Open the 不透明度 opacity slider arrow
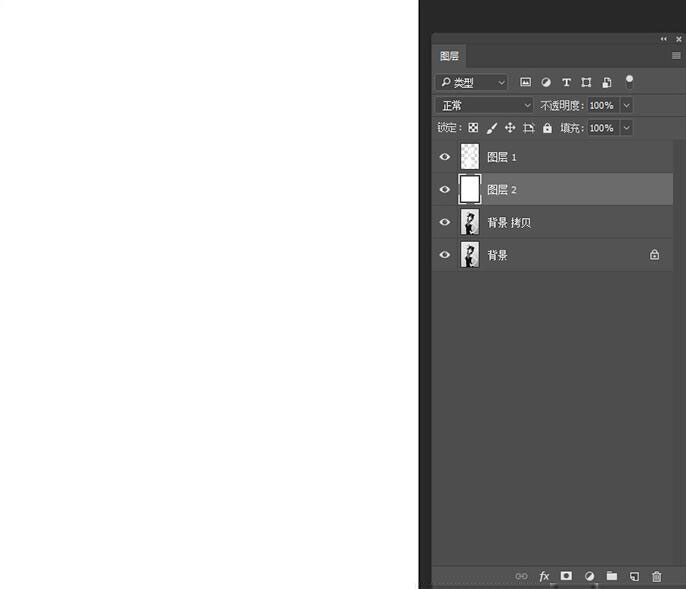Screen dimensions: 686x589 [626, 105]
